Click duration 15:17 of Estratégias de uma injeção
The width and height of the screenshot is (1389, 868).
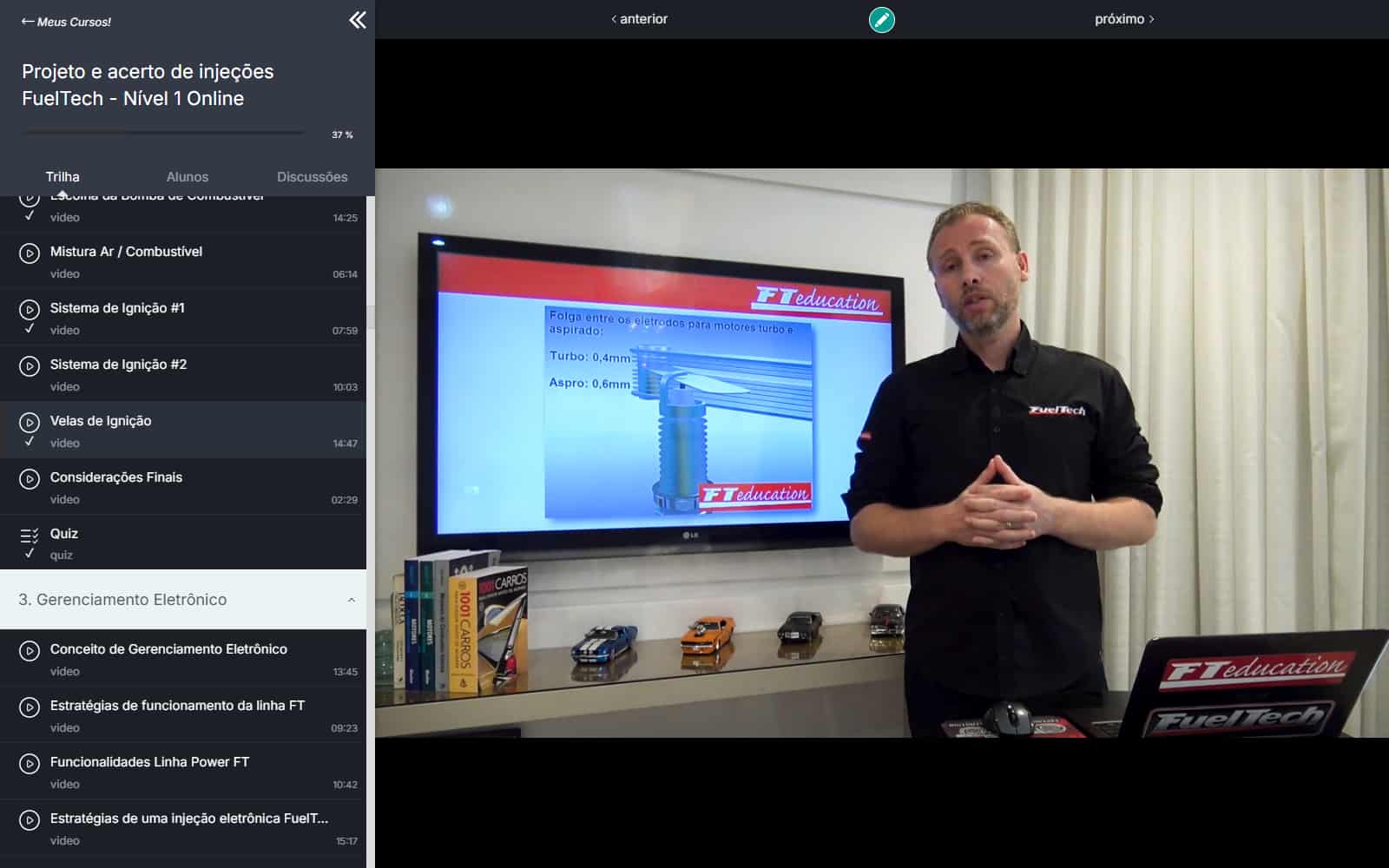coord(347,841)
